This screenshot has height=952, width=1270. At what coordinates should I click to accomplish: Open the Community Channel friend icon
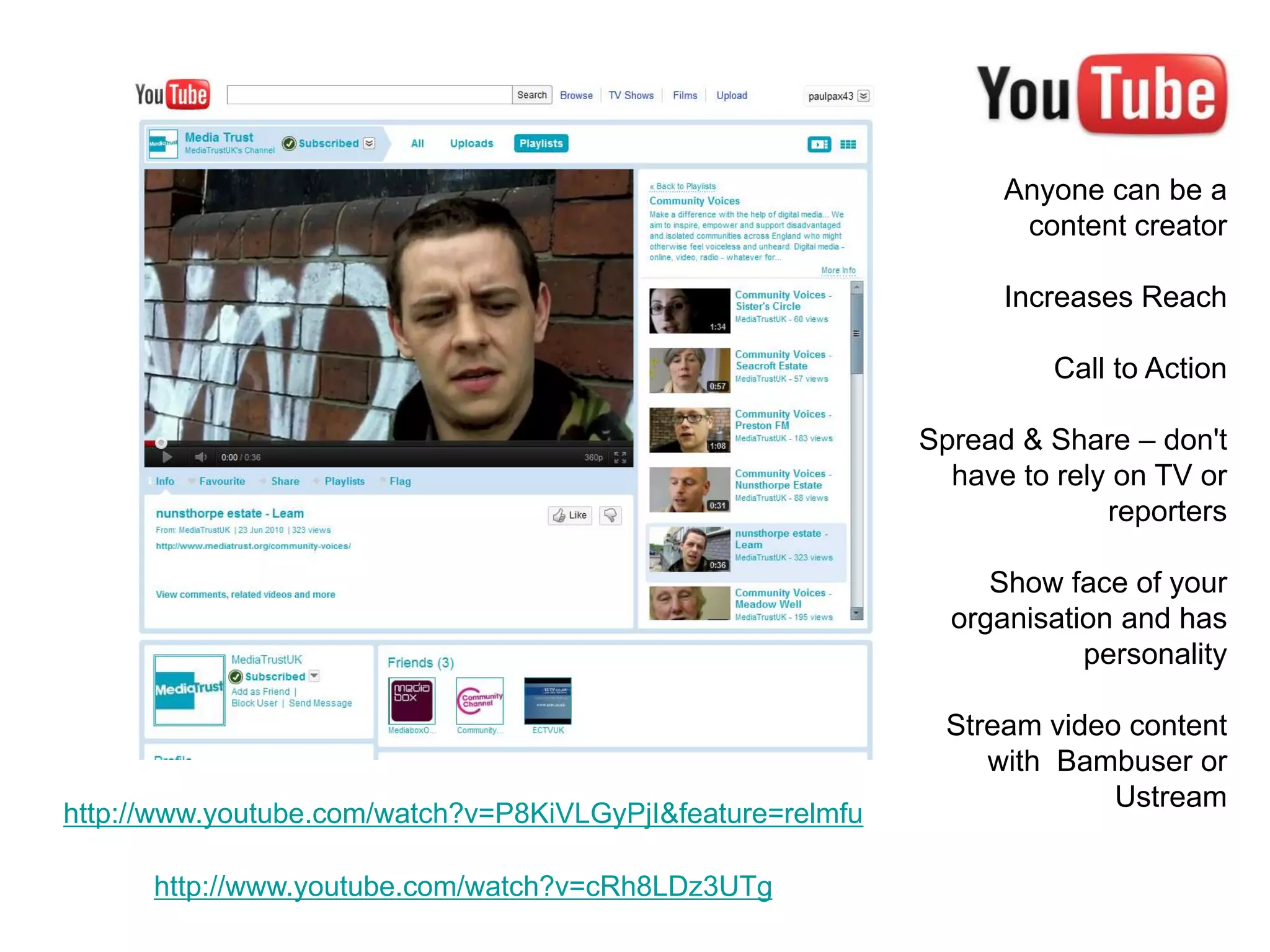click(479, 700)
